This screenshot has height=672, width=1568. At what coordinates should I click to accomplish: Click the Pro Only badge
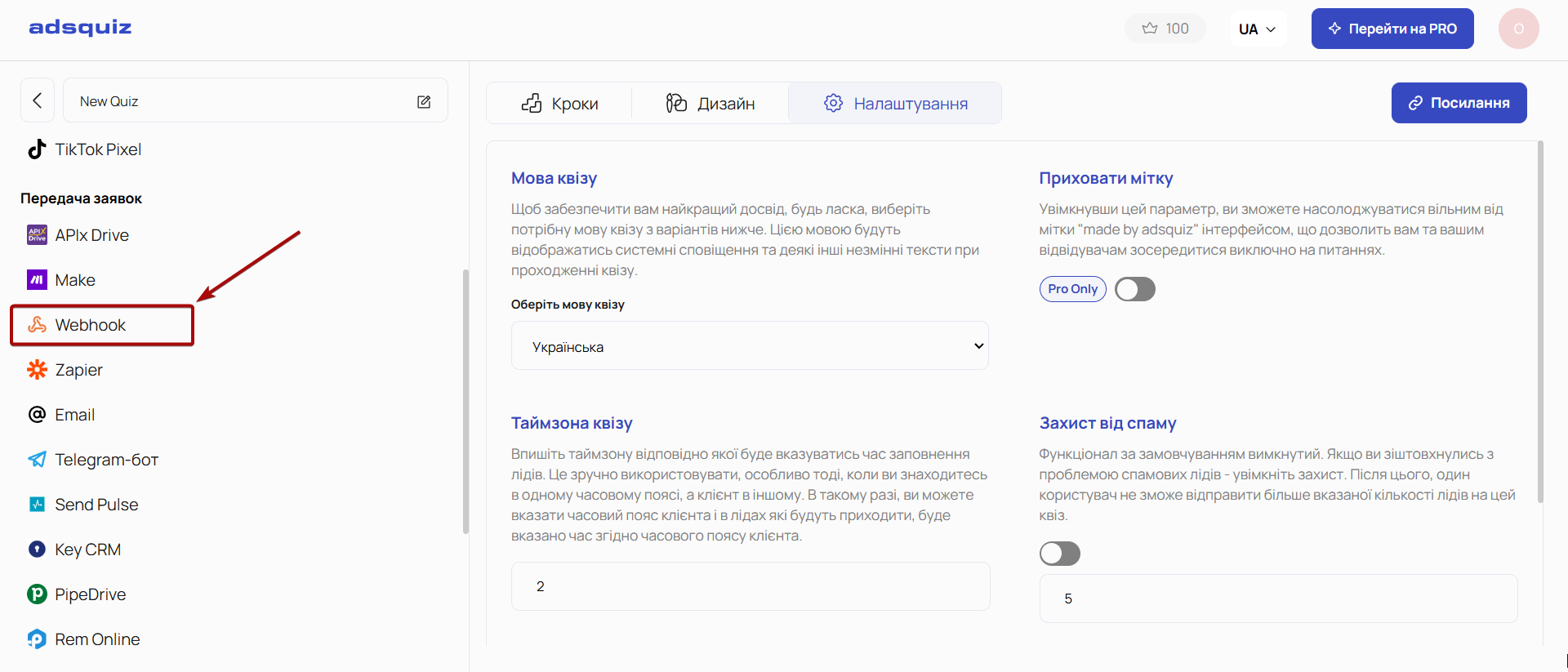pyautogui.click(x=1072, y=289)
